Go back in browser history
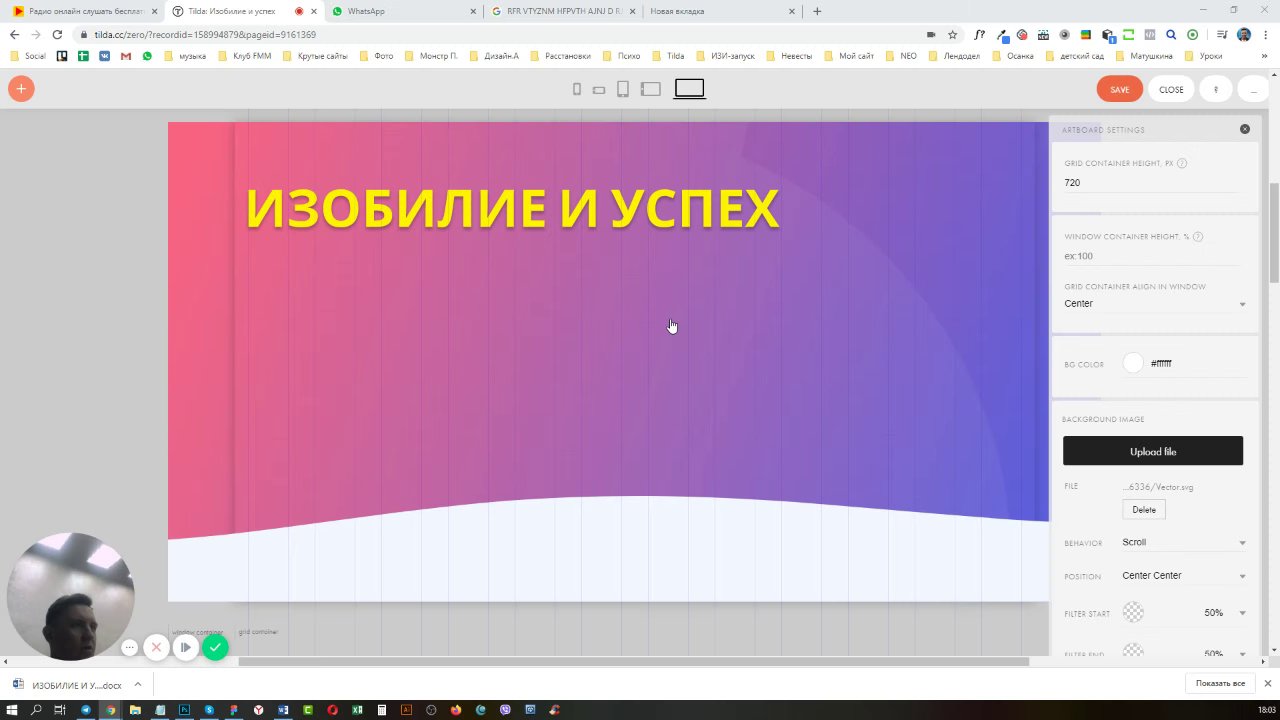Screen dimensions: 1280x720 pos(14,34)
